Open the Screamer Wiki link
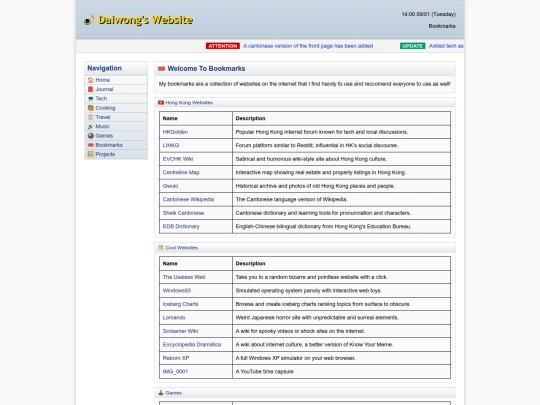This screenshot has width=540, height=405. 180,331
